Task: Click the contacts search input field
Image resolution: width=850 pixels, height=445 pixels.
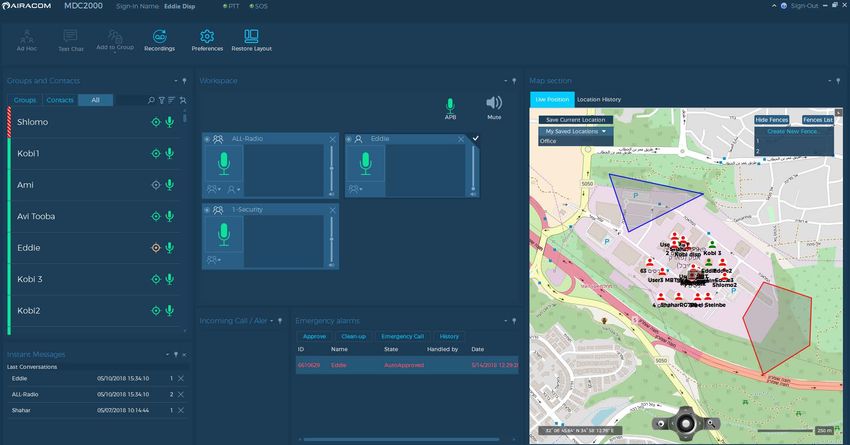Action: coord(130,100)
